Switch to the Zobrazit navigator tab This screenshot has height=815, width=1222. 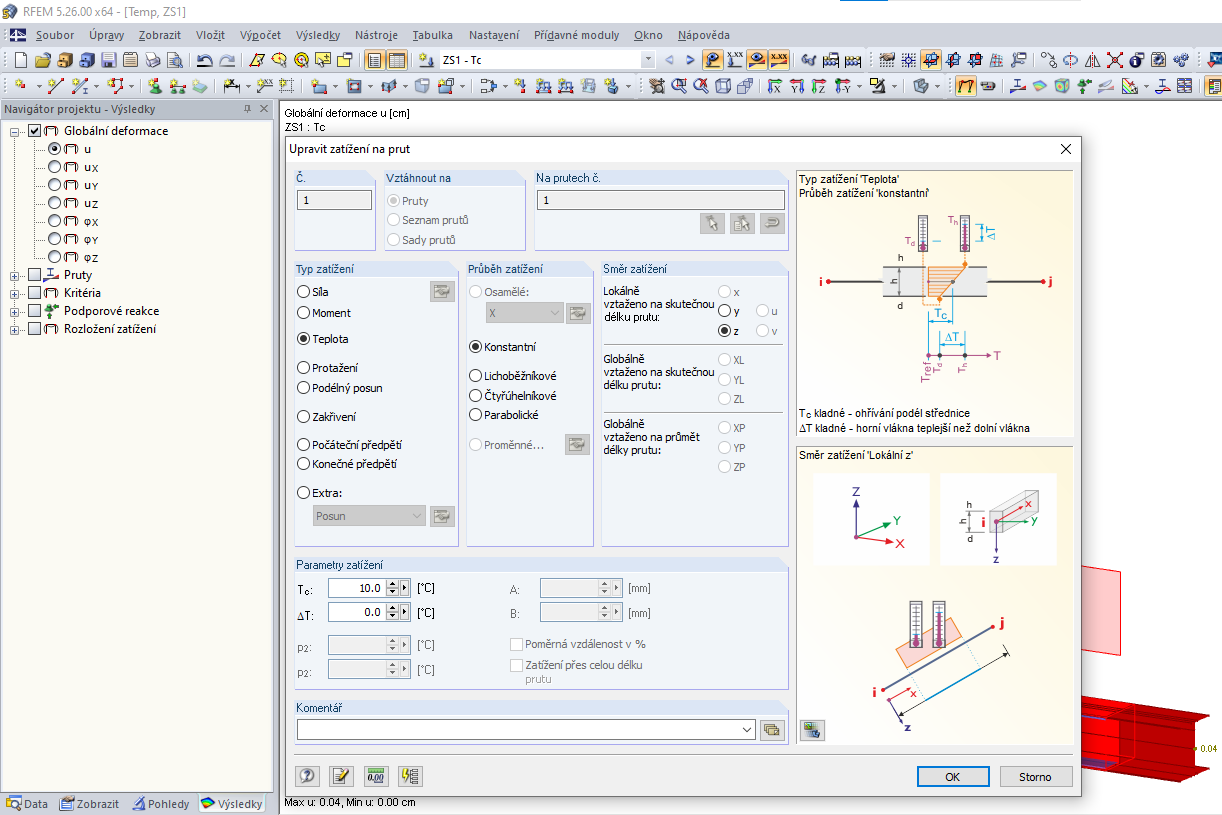90,804
